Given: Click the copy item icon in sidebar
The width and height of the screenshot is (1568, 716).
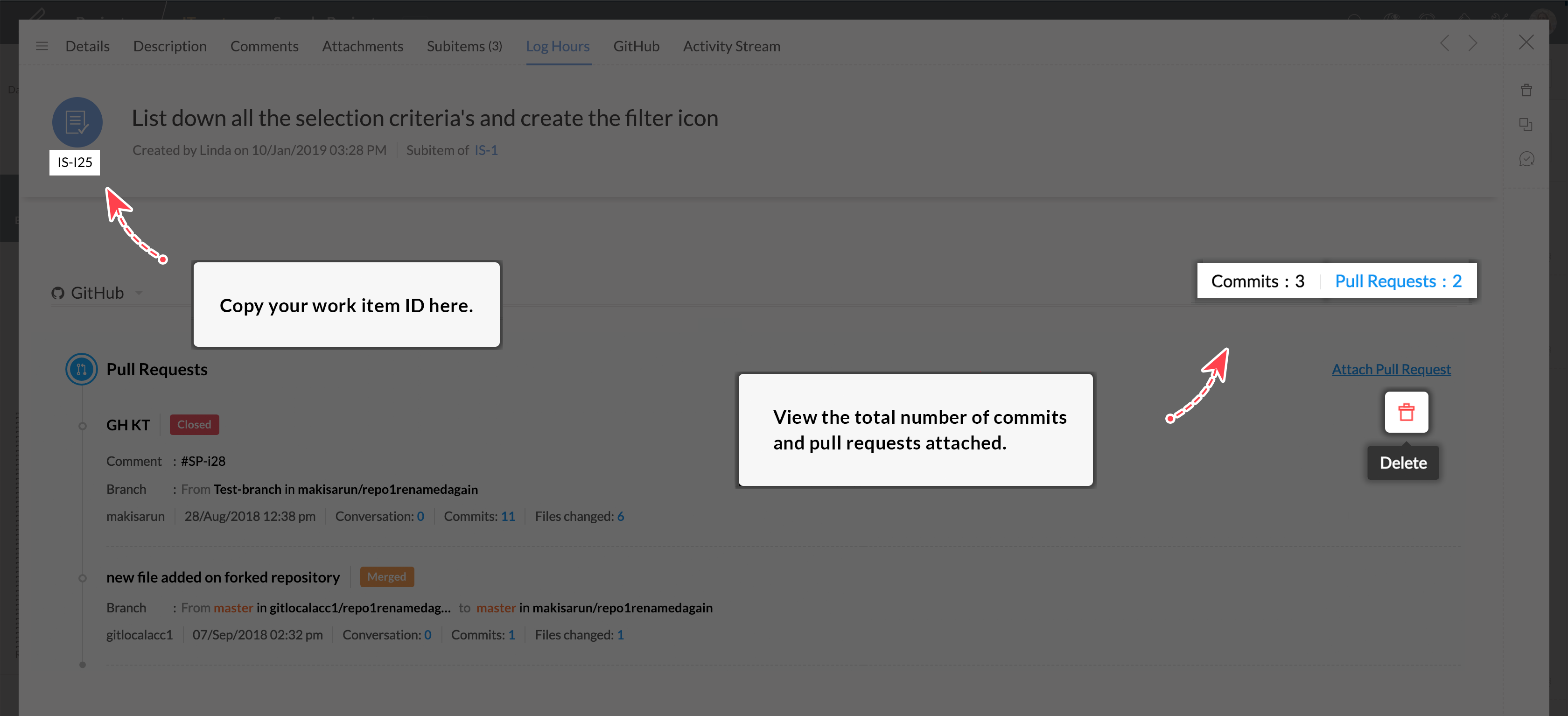Looking at the screenshot, I should point(1526,125).
